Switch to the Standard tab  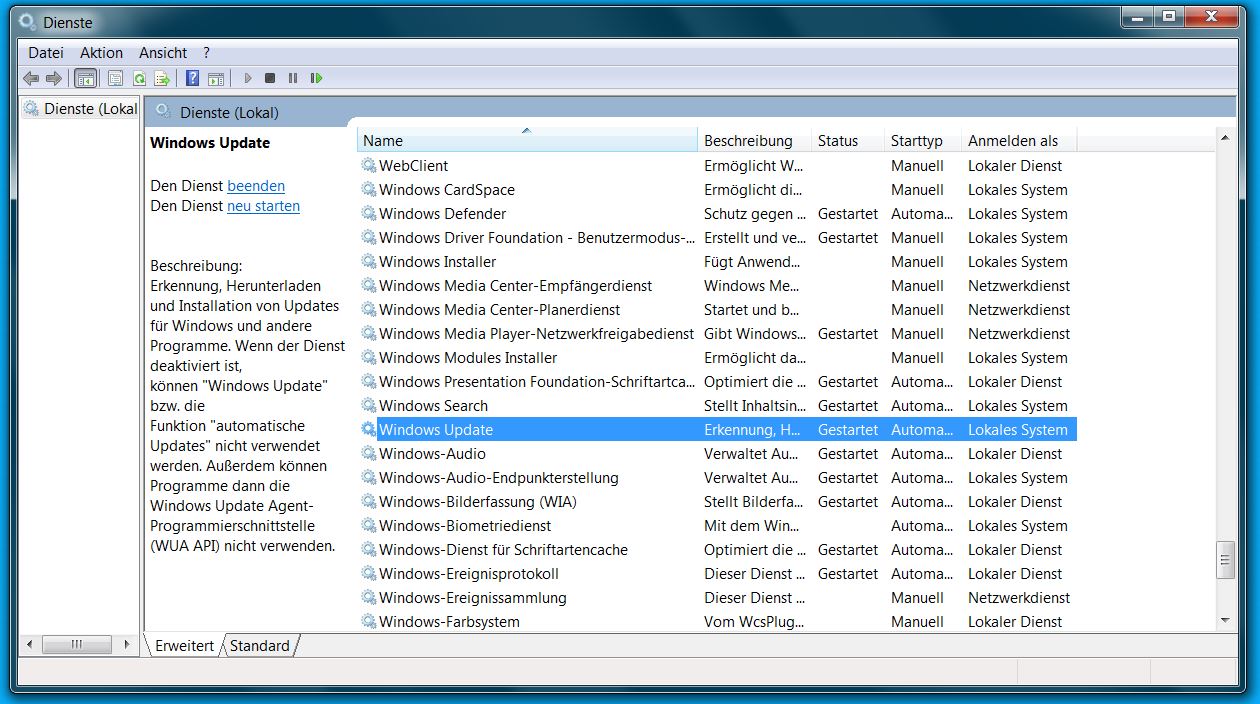260,646
